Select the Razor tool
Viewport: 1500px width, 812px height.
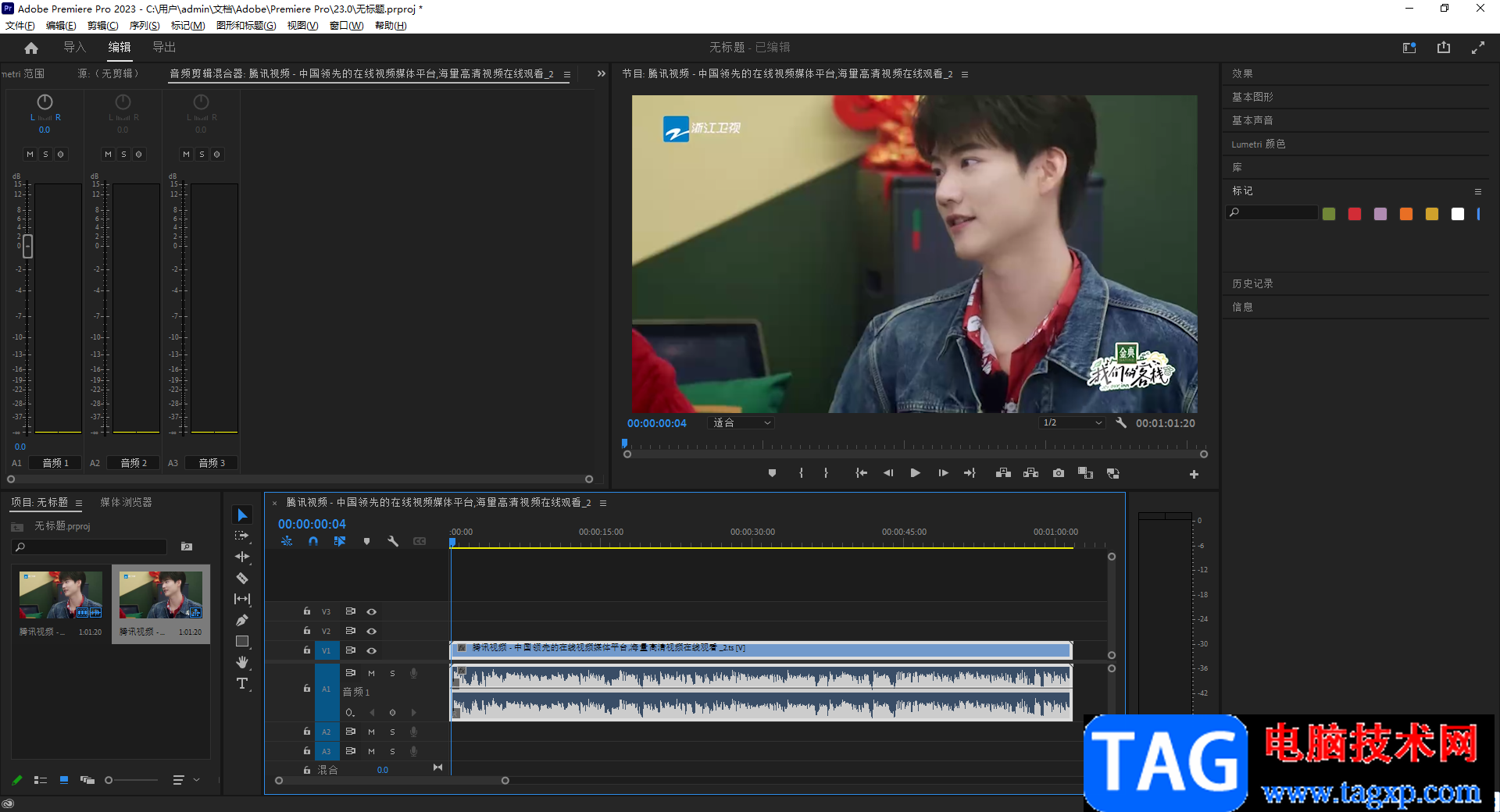[x=242, y=578]
